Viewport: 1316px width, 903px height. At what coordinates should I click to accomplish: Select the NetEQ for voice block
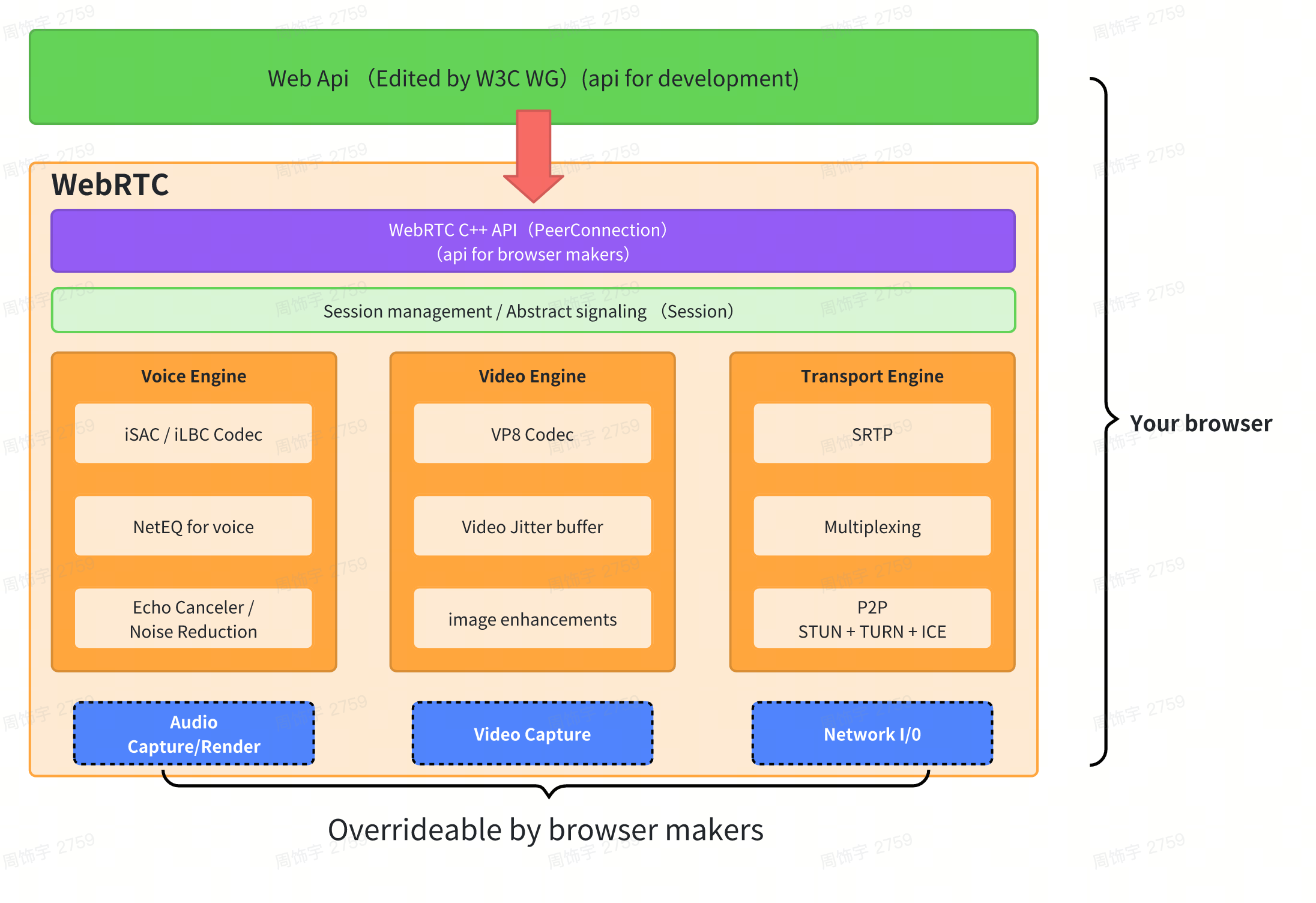(x=193, y=526)
